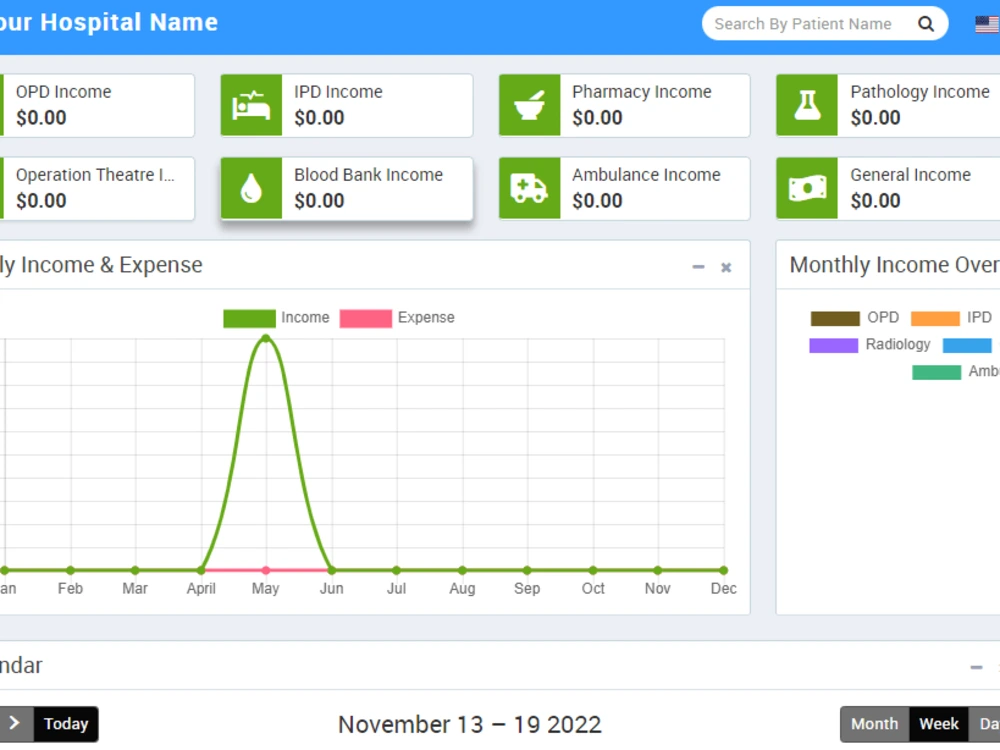Switch the calendar to Month view
The width and height of the screenshot is (1000, 750).
tap(874, 723)
